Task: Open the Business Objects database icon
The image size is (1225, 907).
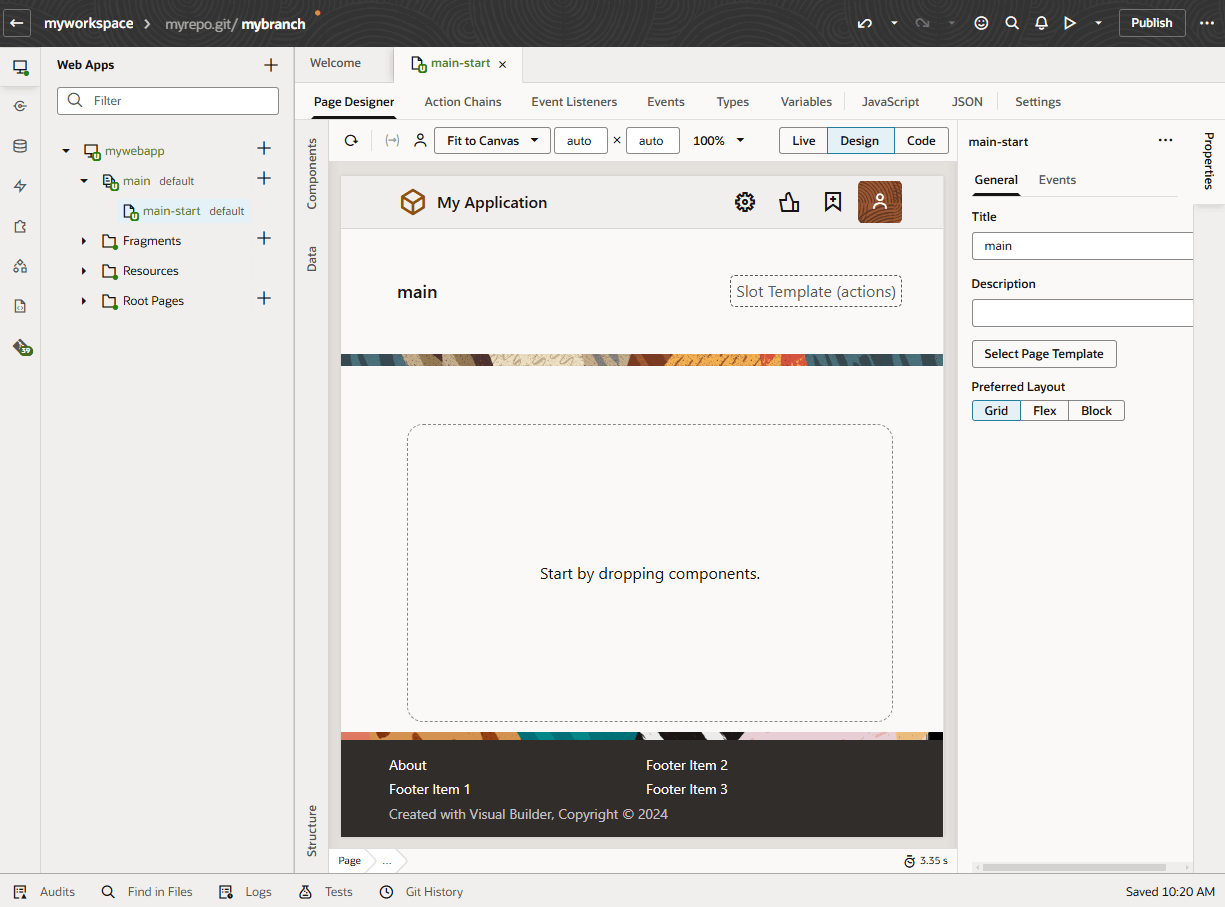Action: 20,146
